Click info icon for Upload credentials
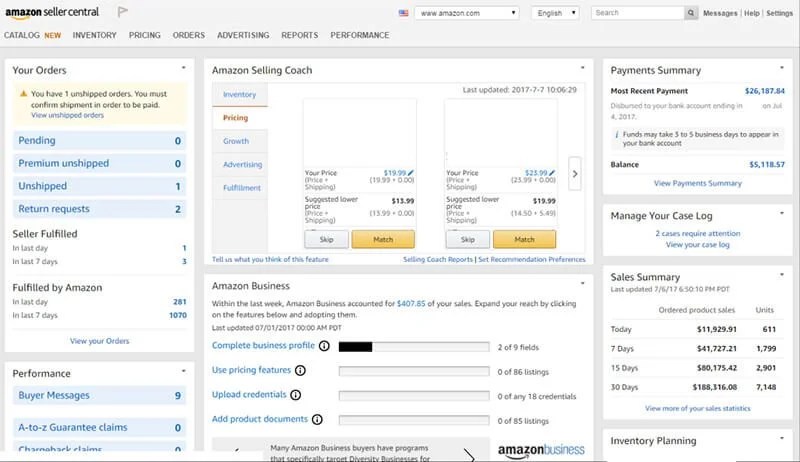800x462 pixels. 295,395
